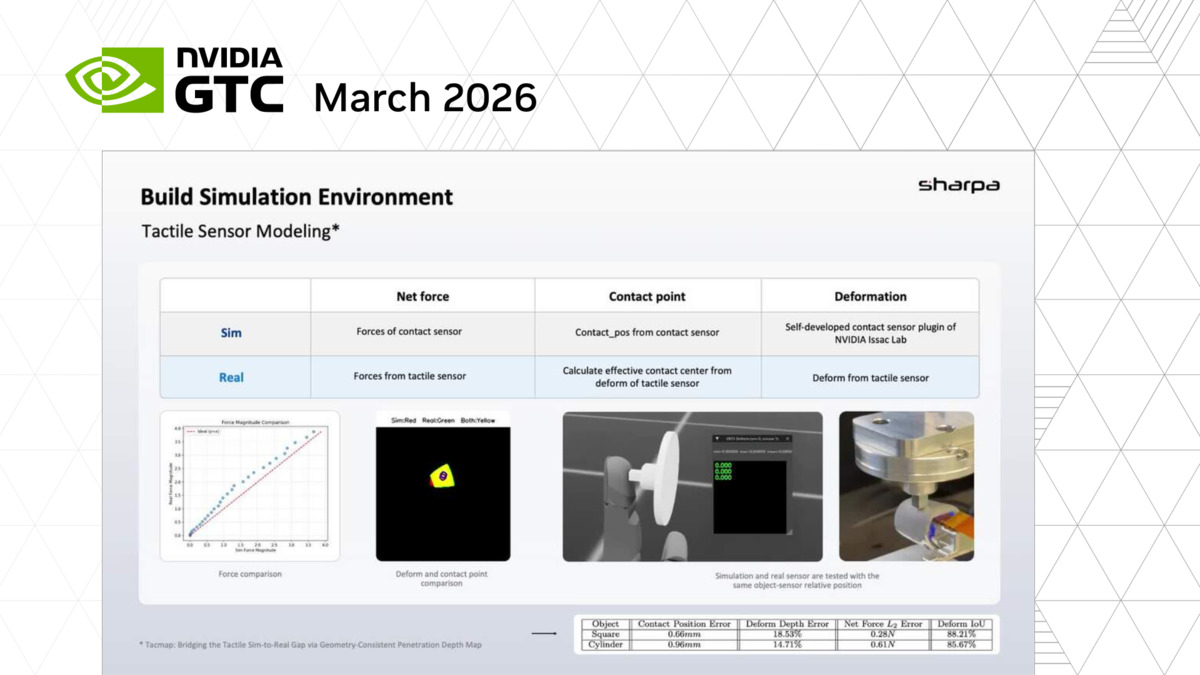Image resolution: width=1200 pixels, height=675 pixels.
Task: Click the "Net force" column header
Action: pyautogui.click(x=423, y=296)
